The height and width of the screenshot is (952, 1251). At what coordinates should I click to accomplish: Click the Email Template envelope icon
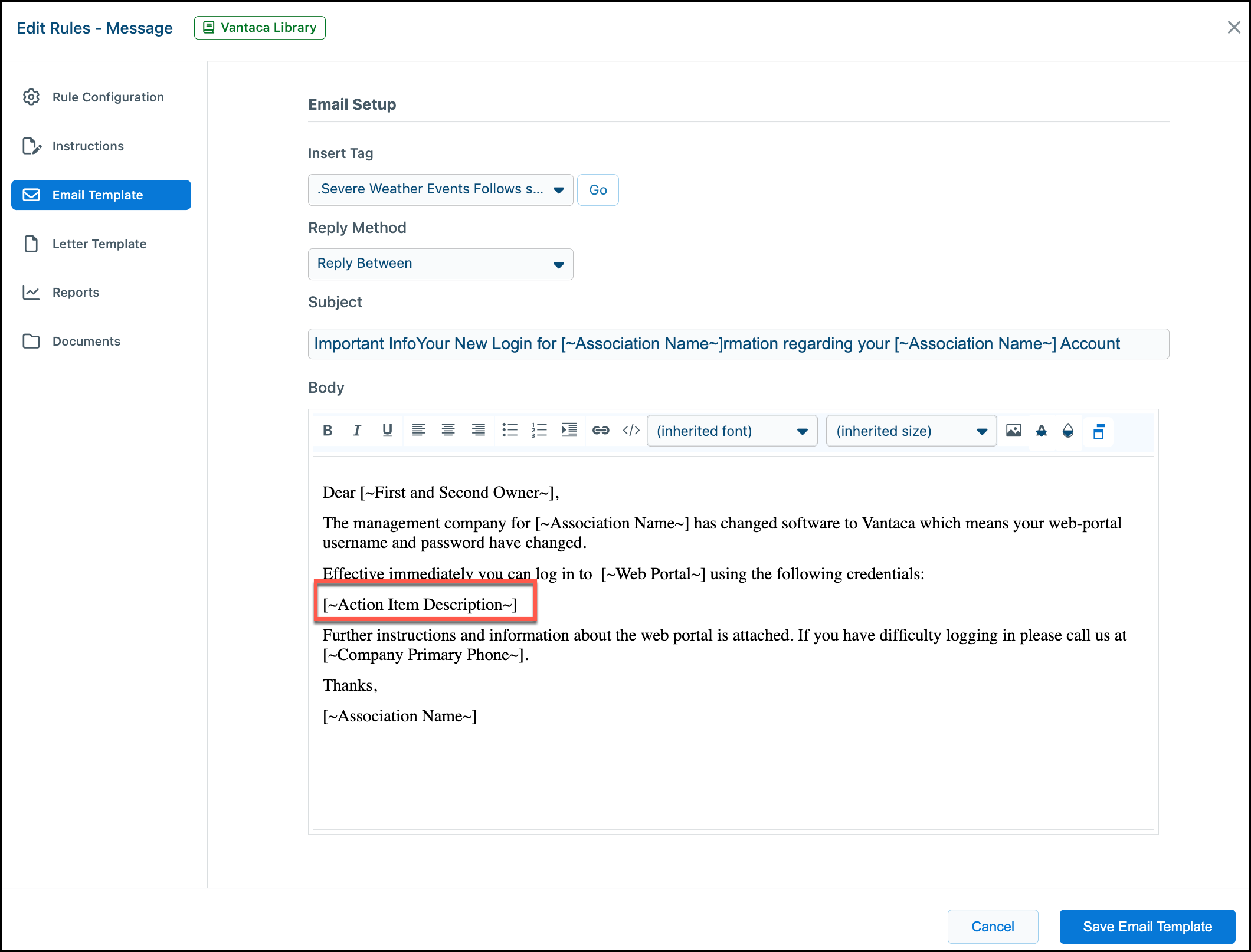tap(31, 195)
